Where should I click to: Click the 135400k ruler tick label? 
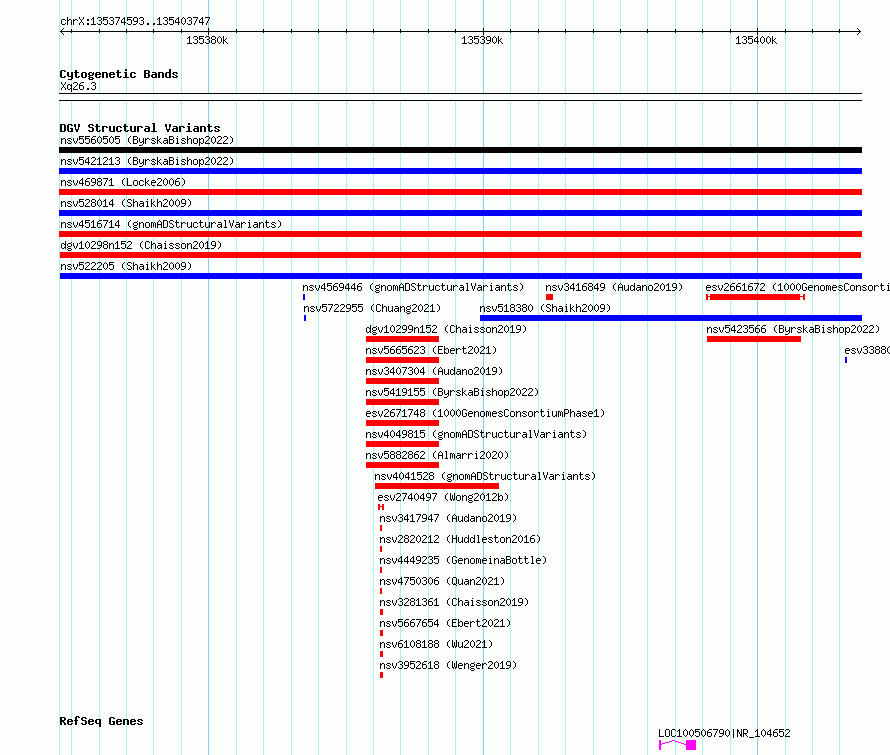756,41
